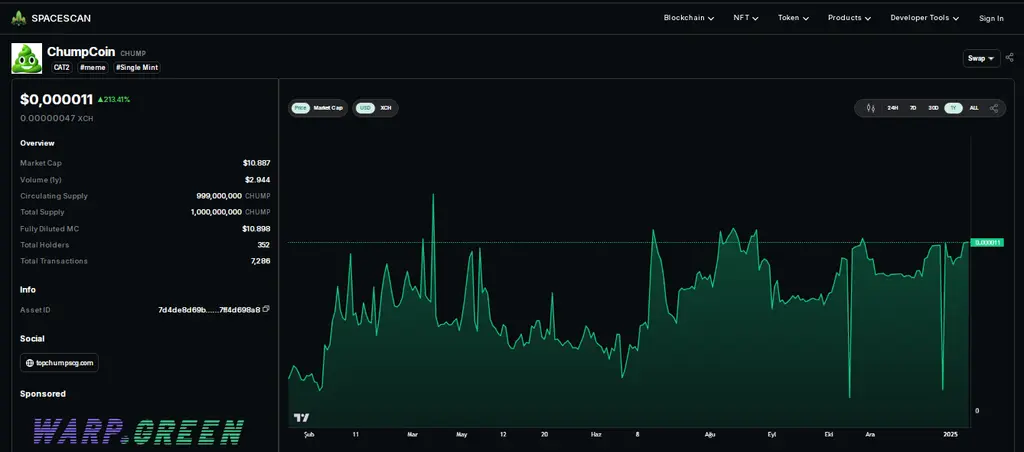Open the Blockchain menu
This screenshot has height=452, width=1024.
click(x=688, y=18)
